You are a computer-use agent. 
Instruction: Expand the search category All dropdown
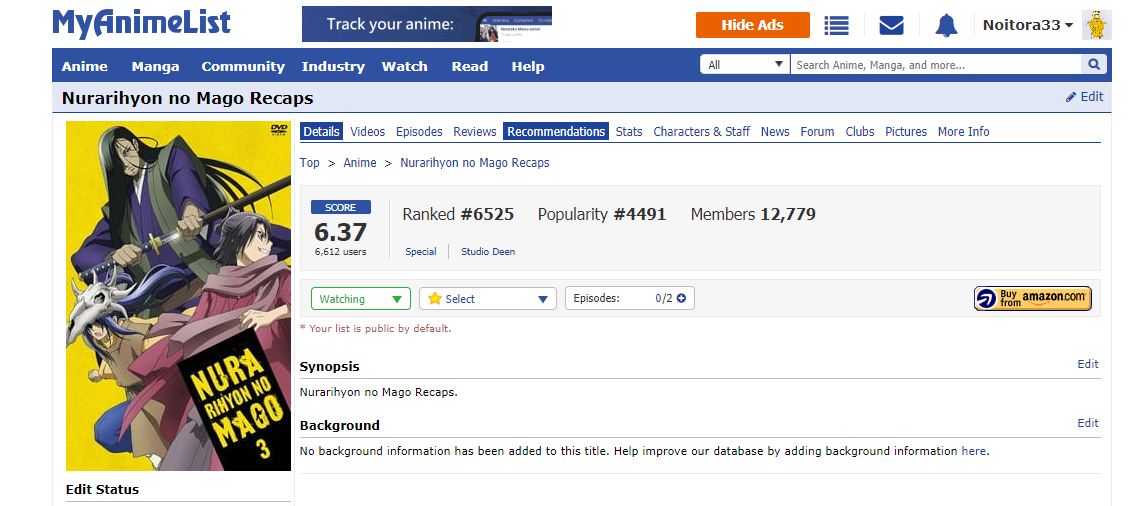pos(745,65)
